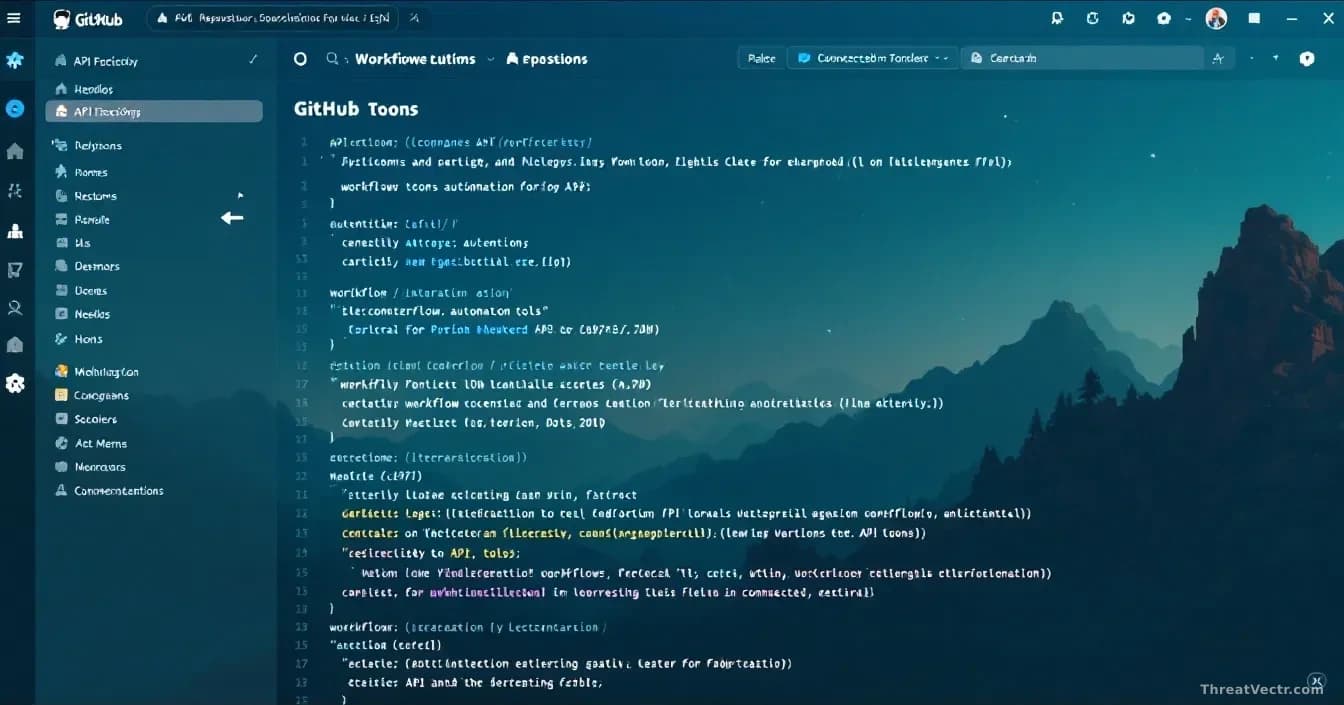Click the shield icon at the toolbar's right end
This screenshot has height=705, width=1344.
coord(1306,59)
